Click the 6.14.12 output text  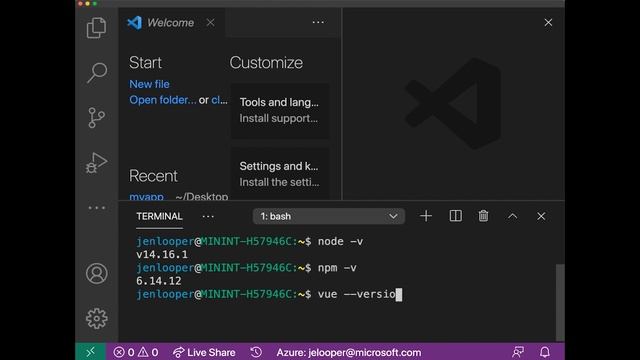pyautogui.click(x=159, y=281)
